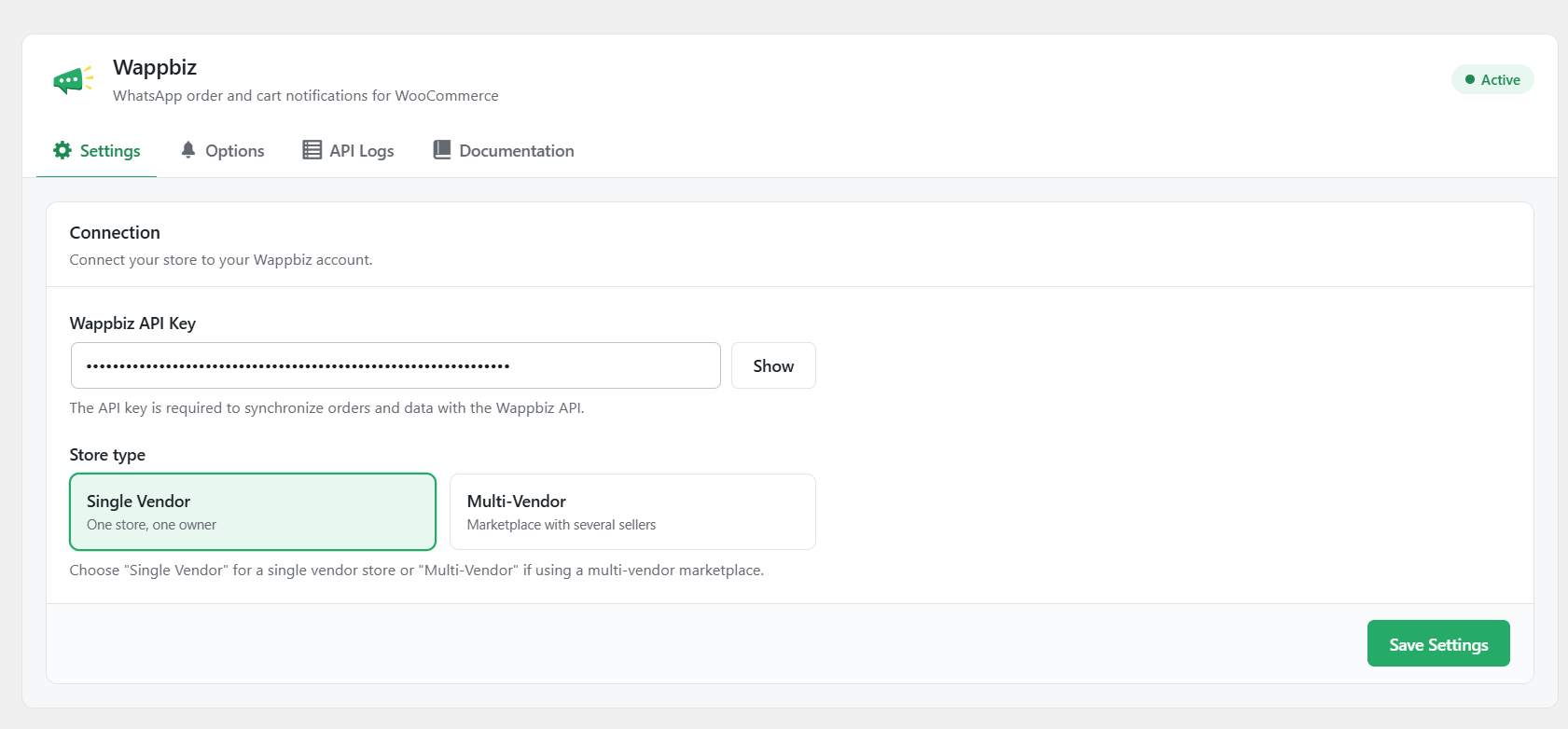
Task: Click the 'Choose "Single Vendor"' hint text
Action: (417, 571)
